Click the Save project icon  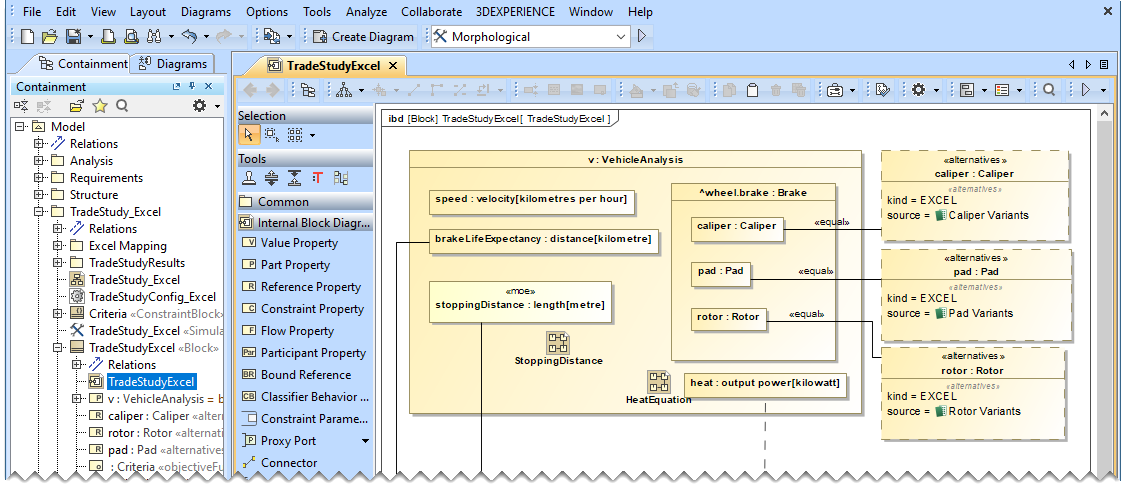[x=73, y=37]
